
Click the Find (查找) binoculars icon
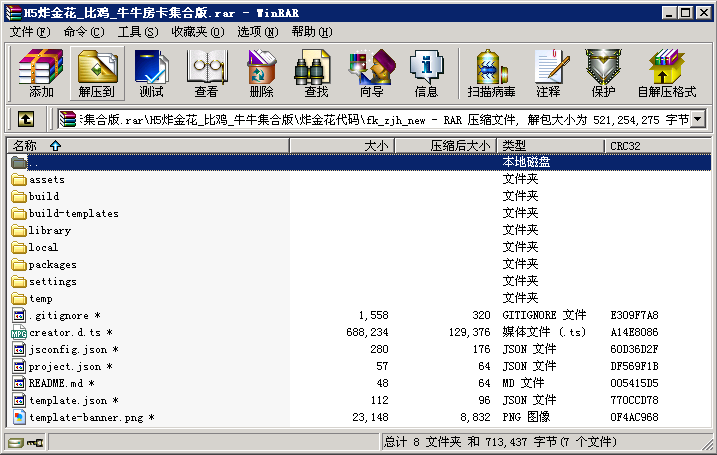pyautogui.click(x=316, y=73)
